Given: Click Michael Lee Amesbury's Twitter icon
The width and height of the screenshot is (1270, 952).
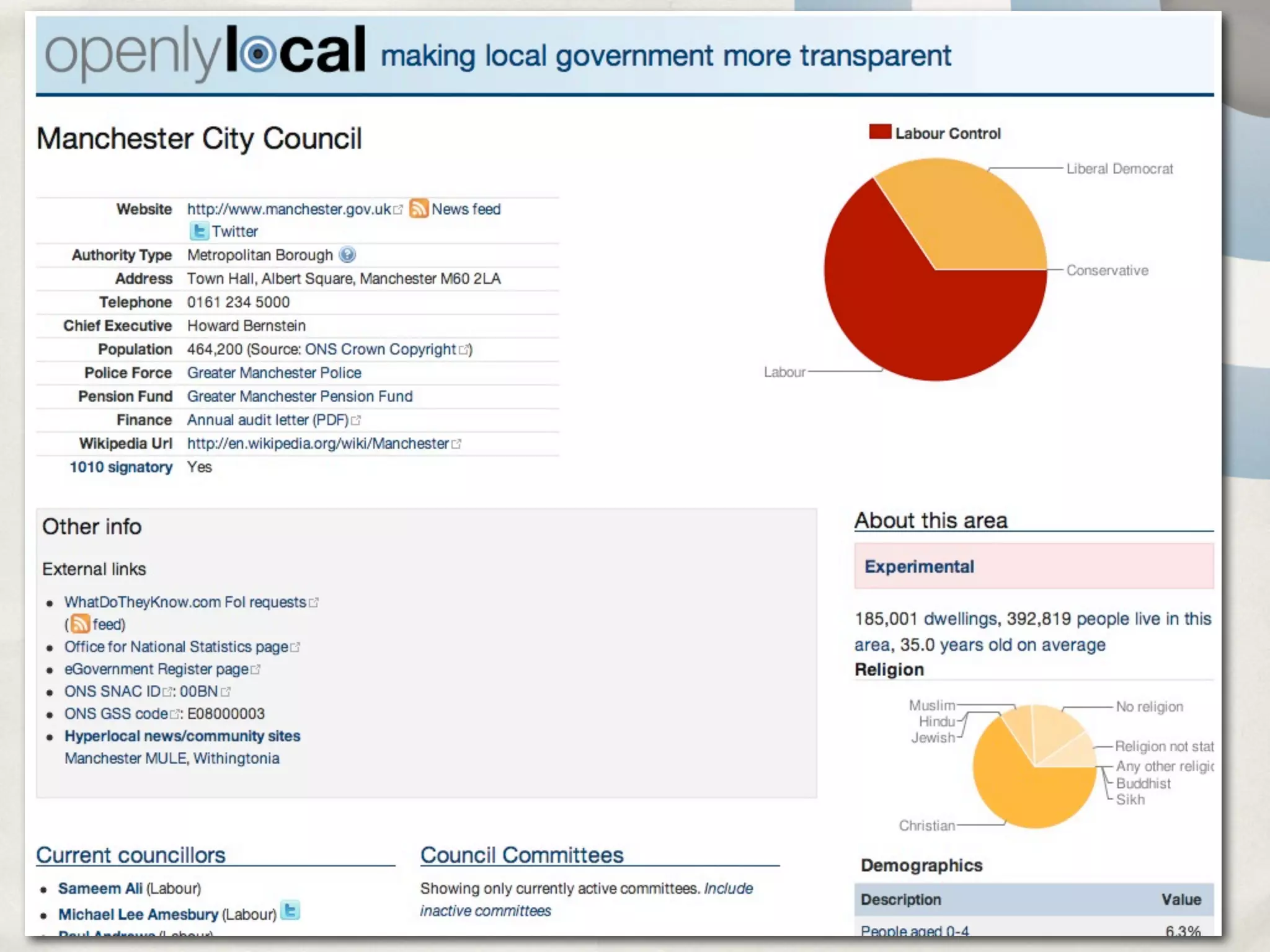Looking at the screenshot, I should (x=290, y=910).
